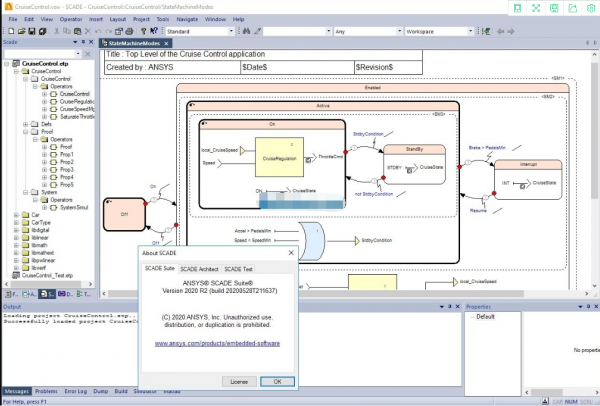The image size is (600, 406).
Task: Open the File menu
Action: (x=13, y=19)
